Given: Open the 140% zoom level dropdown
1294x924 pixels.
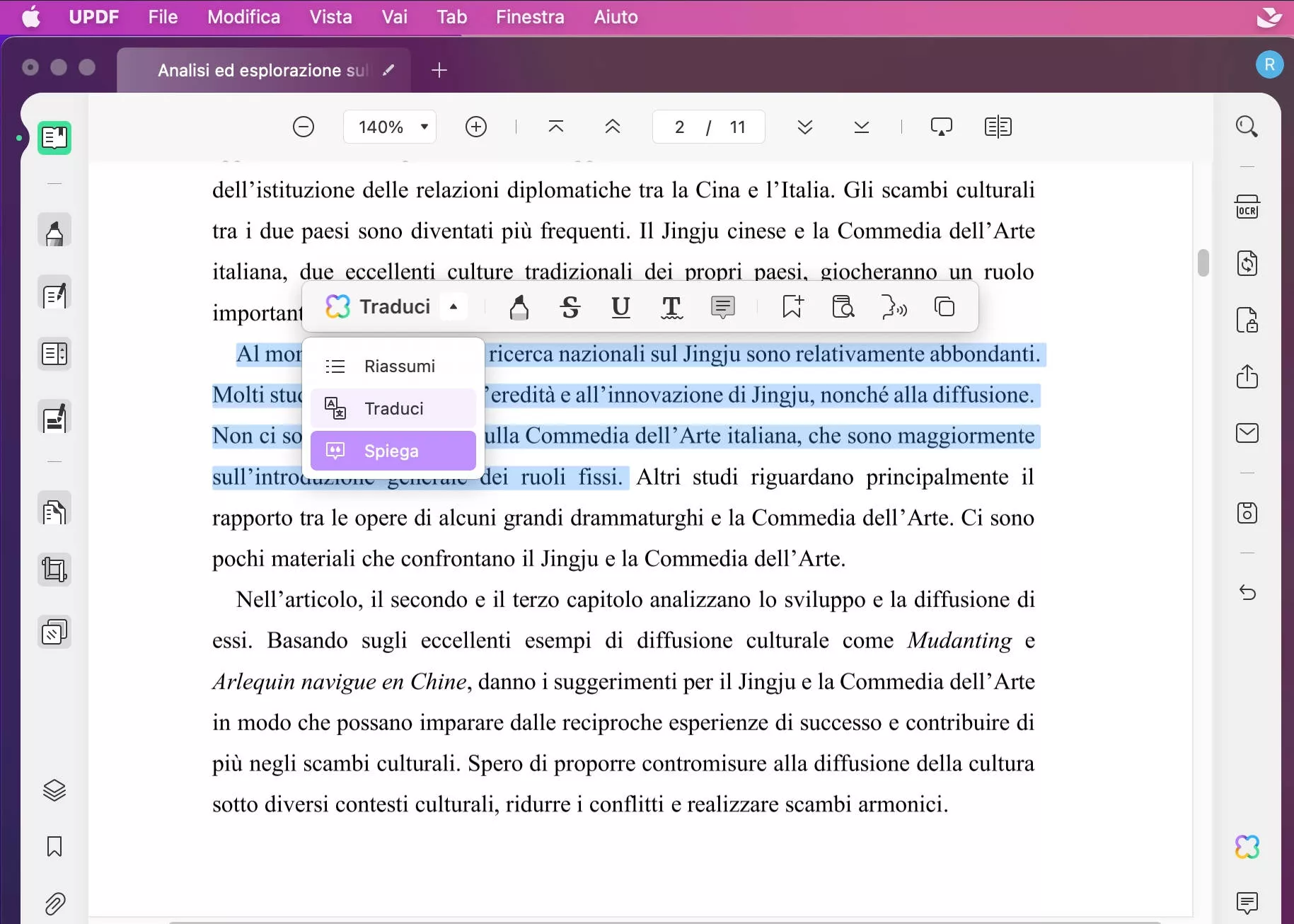Looking at the screenshot, I should coord(390,127).
